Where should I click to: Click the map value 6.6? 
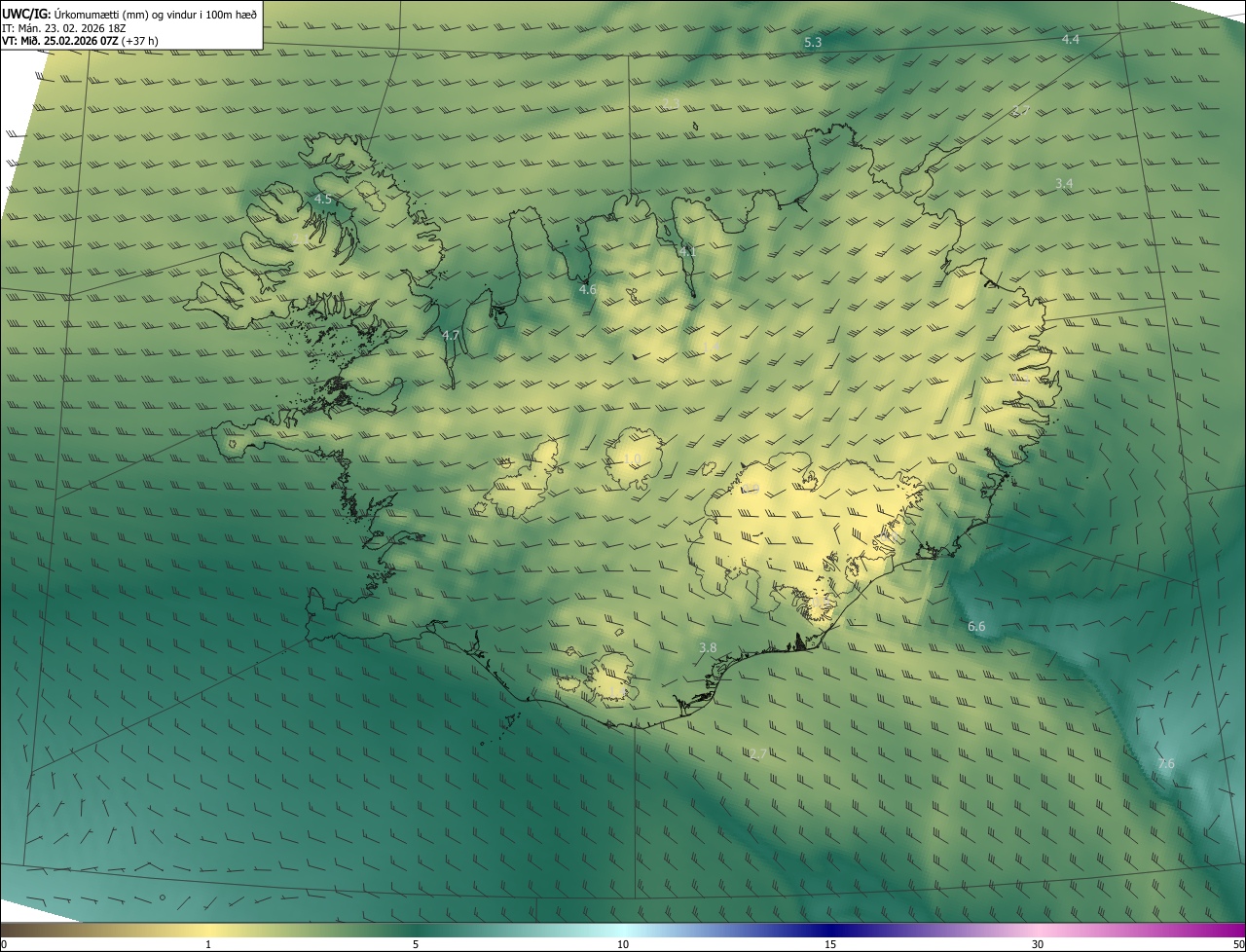tap(976, 627)
